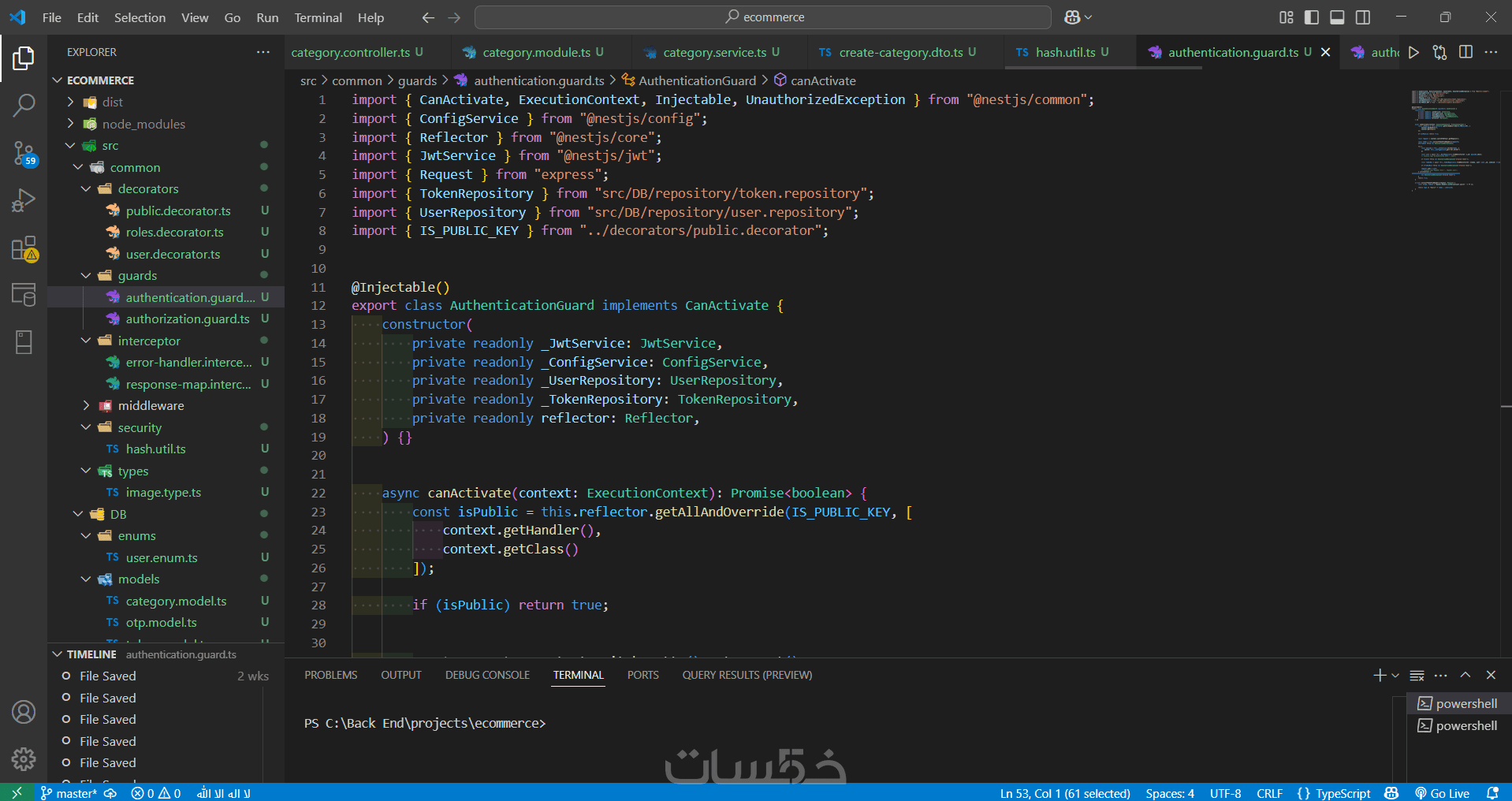Image resolution: width=1512 pixels, height=801 pixels.
Task: Open the Accounts icon
Action: 24,712
